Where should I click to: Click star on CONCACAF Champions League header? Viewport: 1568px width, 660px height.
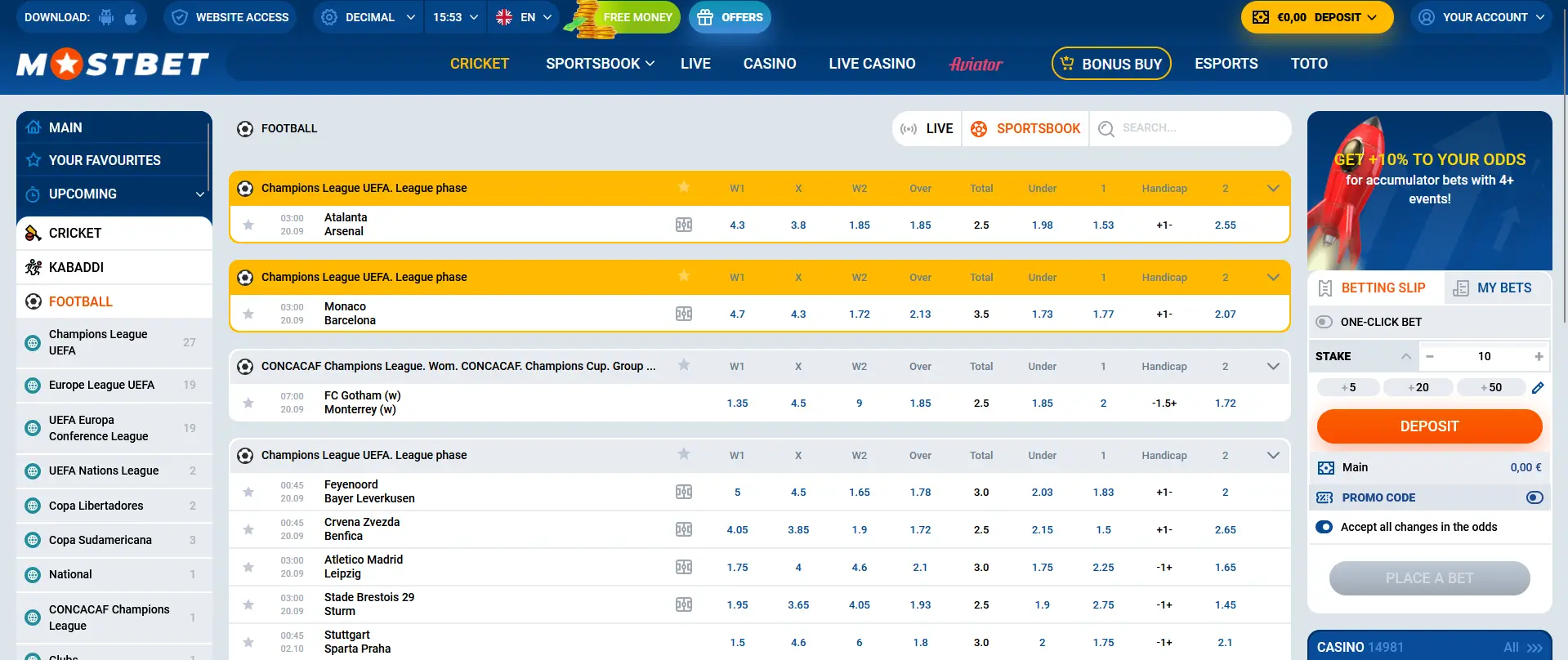coord(684,365)
